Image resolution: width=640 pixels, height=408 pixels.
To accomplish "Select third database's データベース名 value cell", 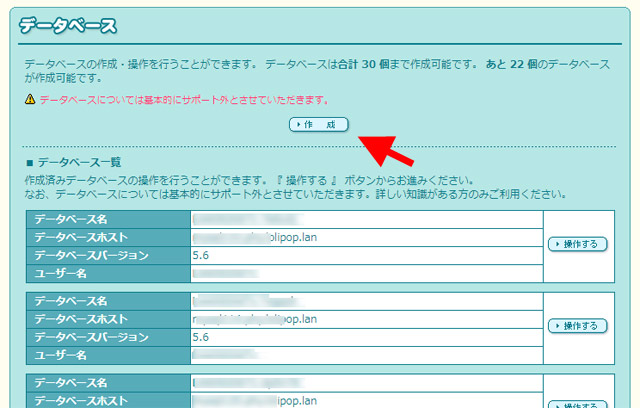I will click(366, 383).
